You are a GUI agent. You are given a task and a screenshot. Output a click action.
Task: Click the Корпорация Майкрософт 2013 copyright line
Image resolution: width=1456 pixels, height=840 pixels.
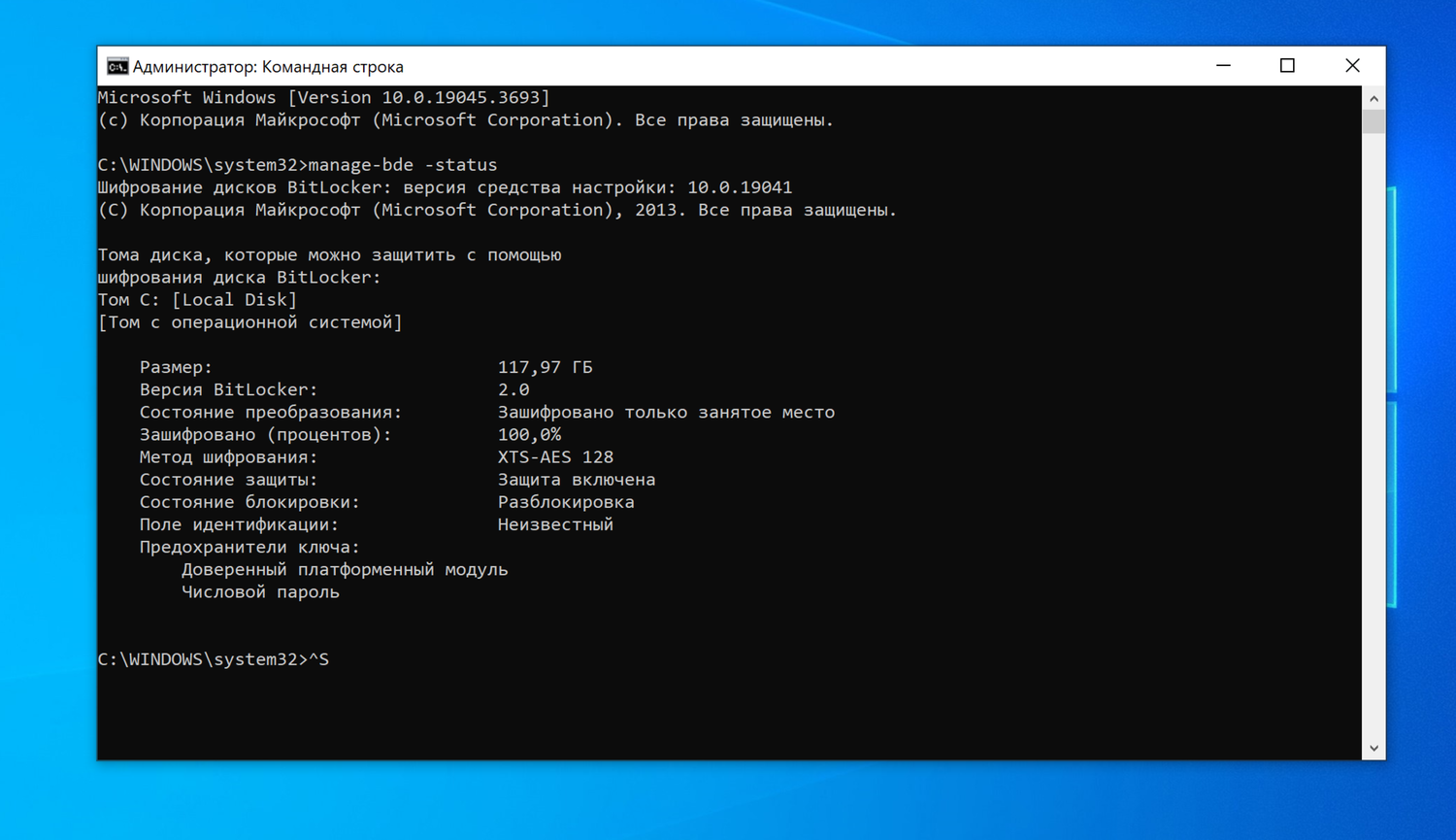(x=498, y=210)
